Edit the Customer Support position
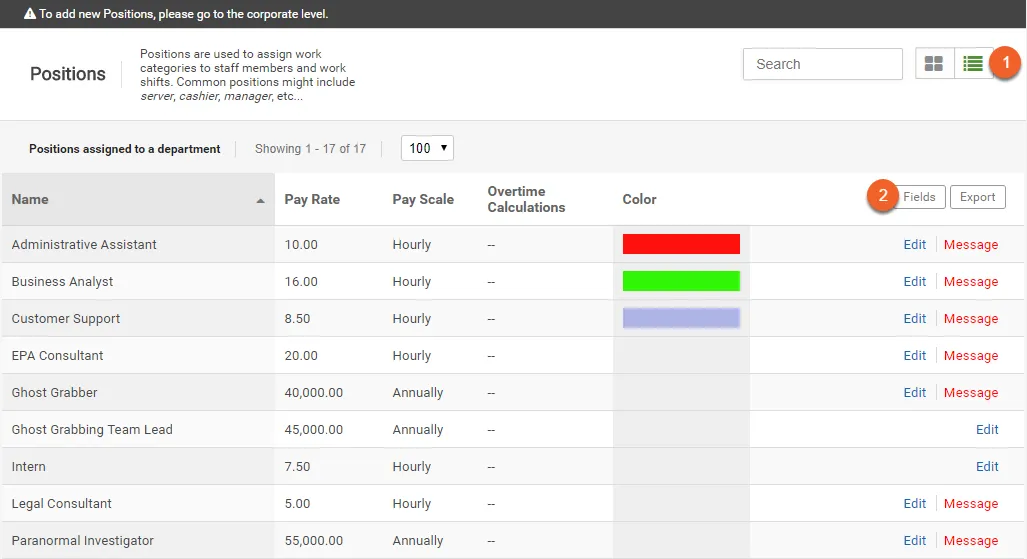 914,318
